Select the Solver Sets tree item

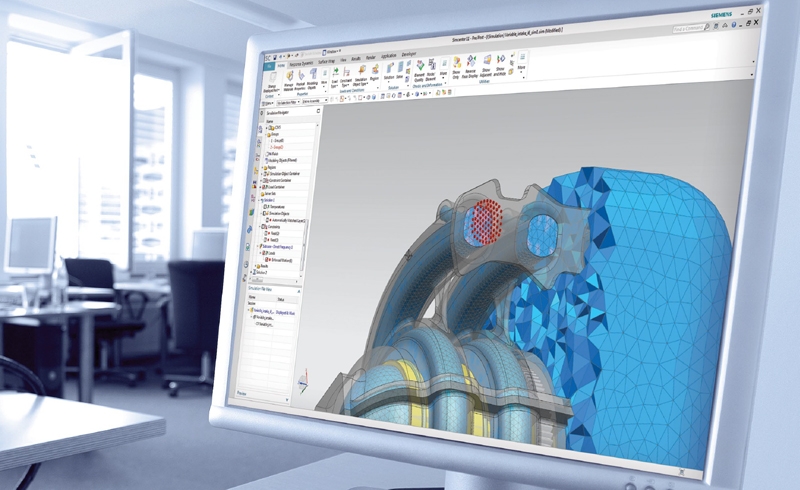coord(268,193)
